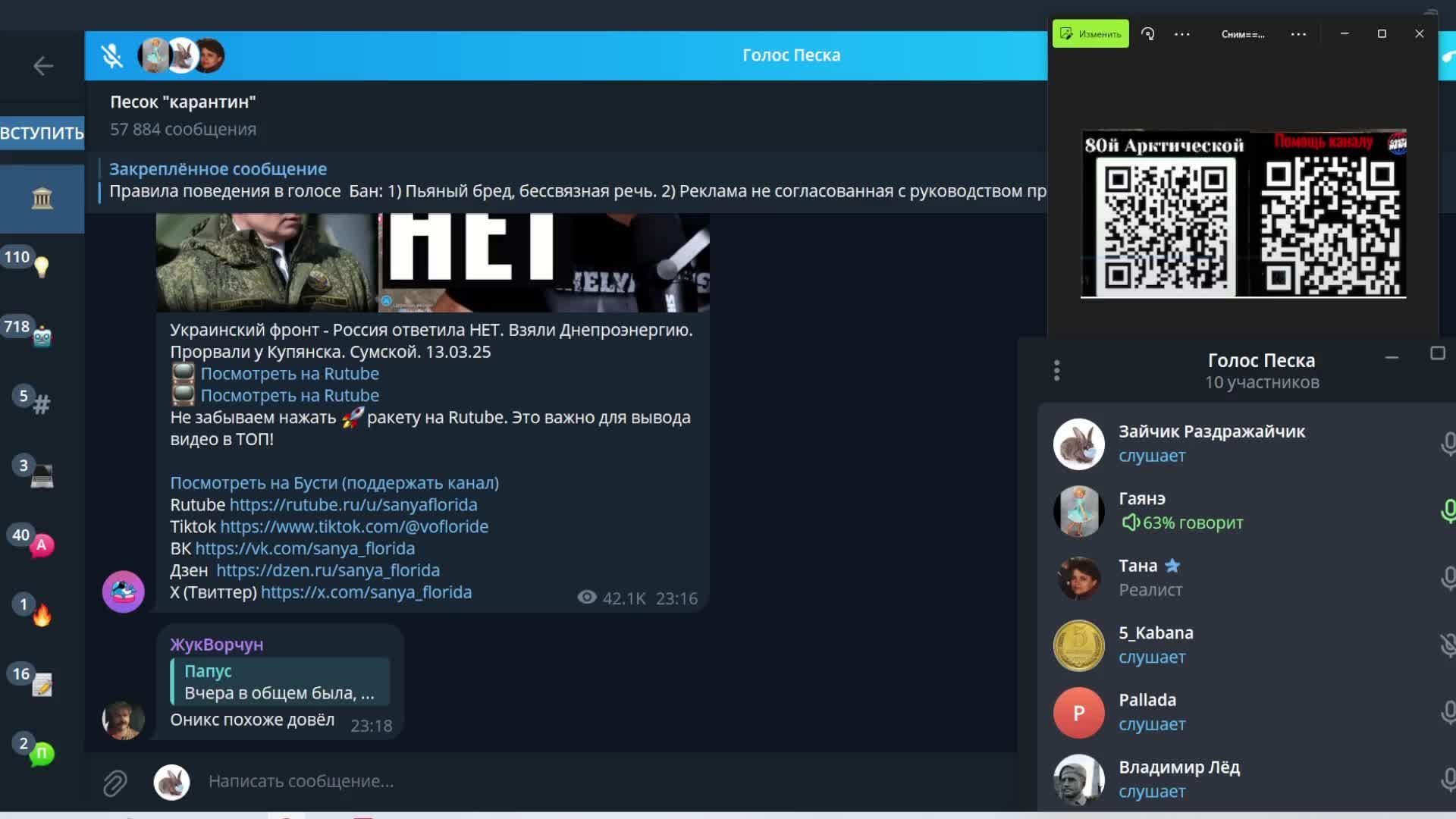Open the robot folder with 718 unread
The width and height of the screenshot is (1456, 819).
pos(42,336)
